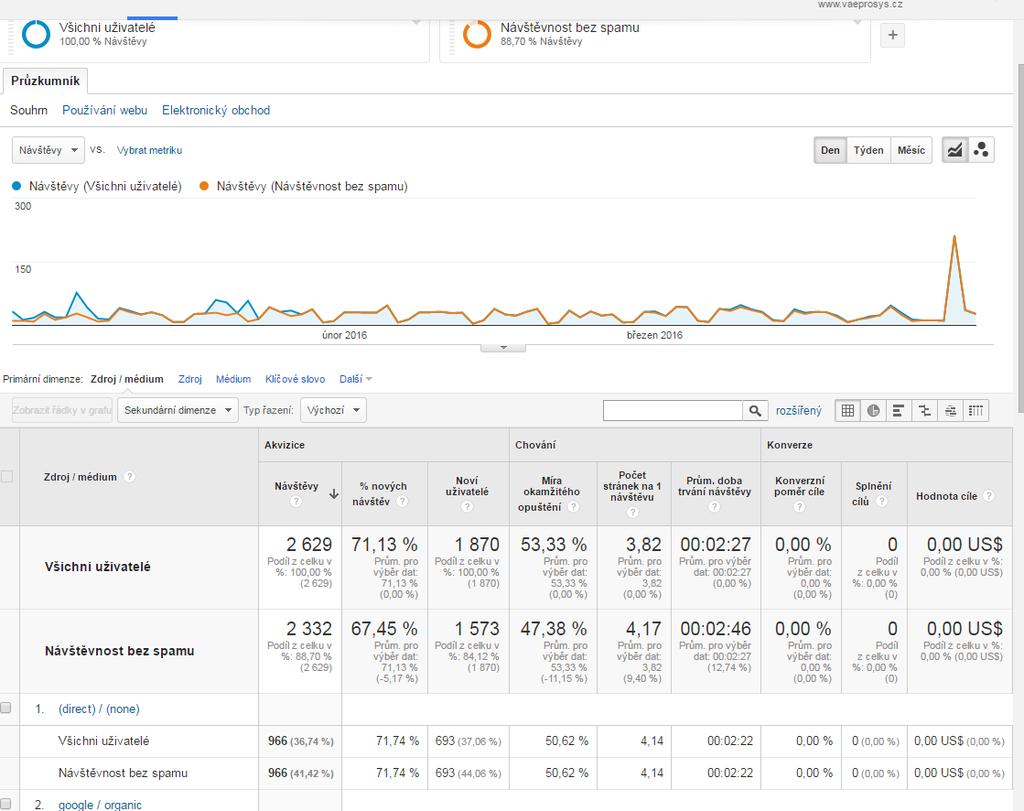The image size is (1024, 811).
Task: Open the Sekundární dimenze dropdown
Action: click(178, 410)
